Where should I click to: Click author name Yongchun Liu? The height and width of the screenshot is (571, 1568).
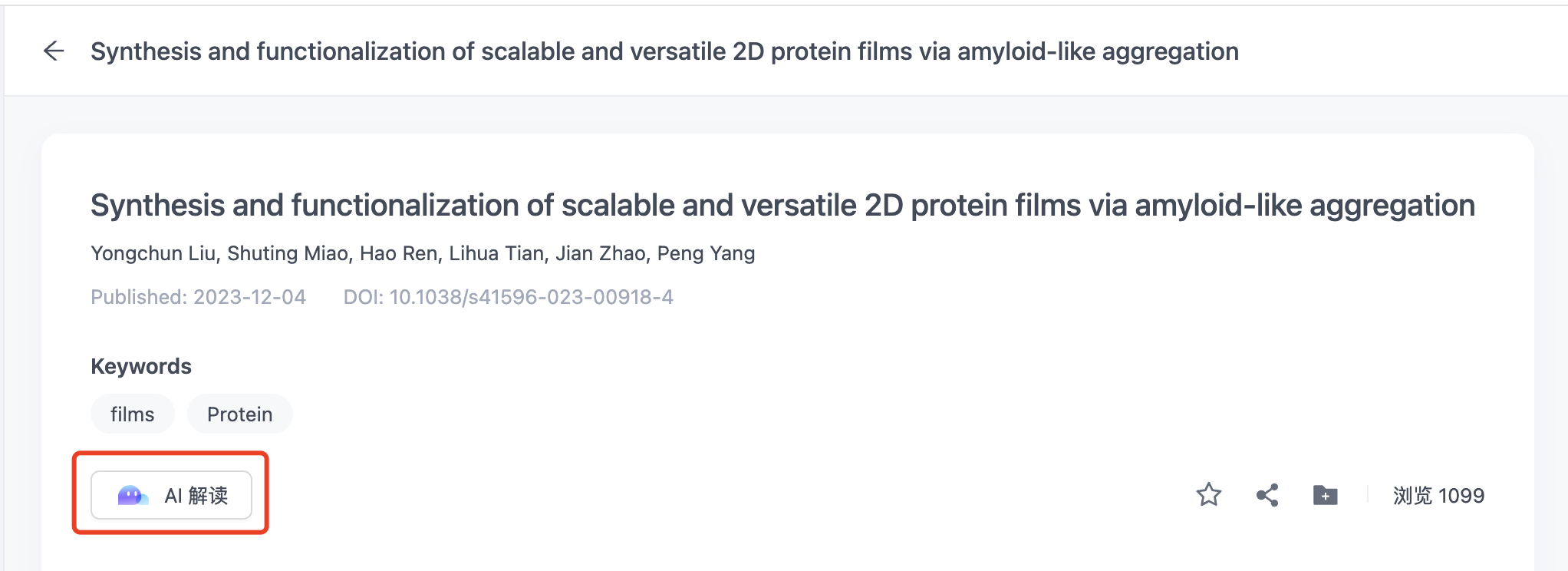(x=153, y=253)
